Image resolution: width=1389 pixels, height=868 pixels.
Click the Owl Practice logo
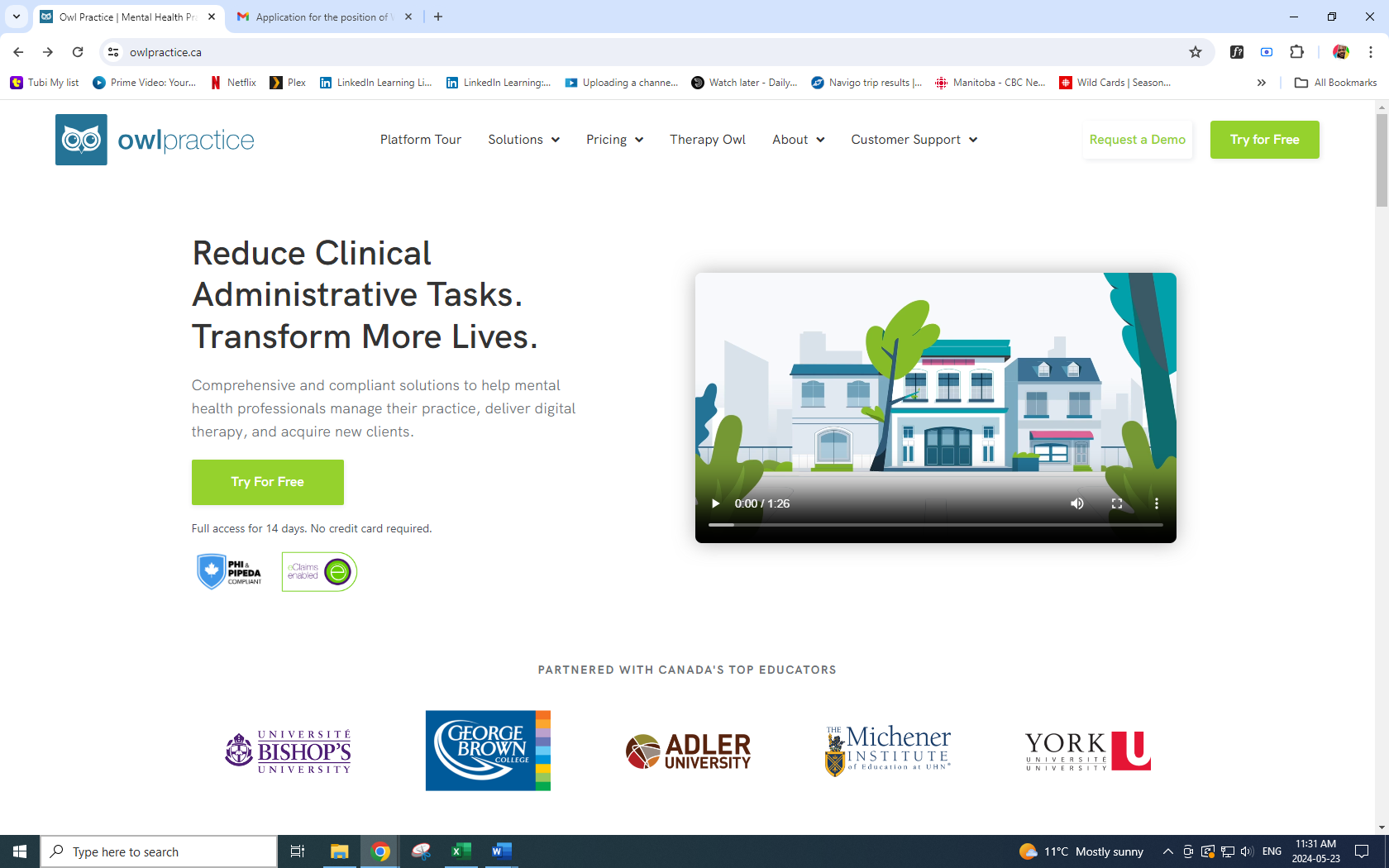[155, 140]
